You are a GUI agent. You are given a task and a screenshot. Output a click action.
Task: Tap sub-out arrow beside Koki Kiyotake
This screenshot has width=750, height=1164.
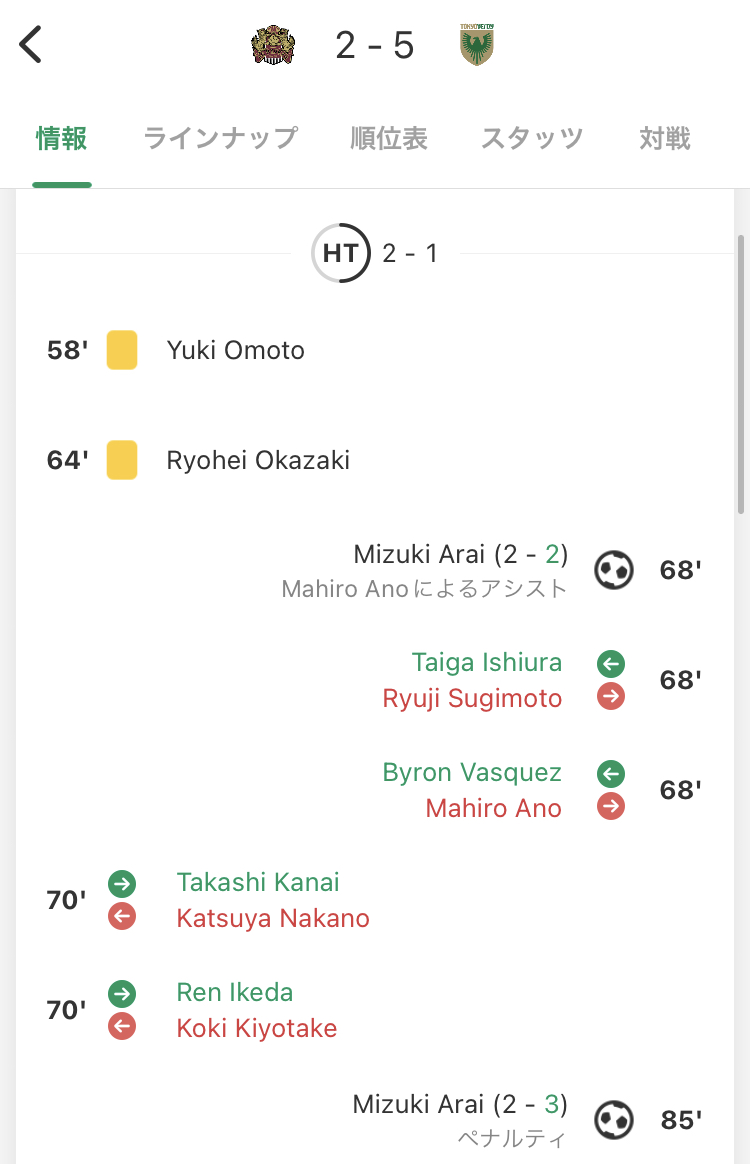[122, 1027]
